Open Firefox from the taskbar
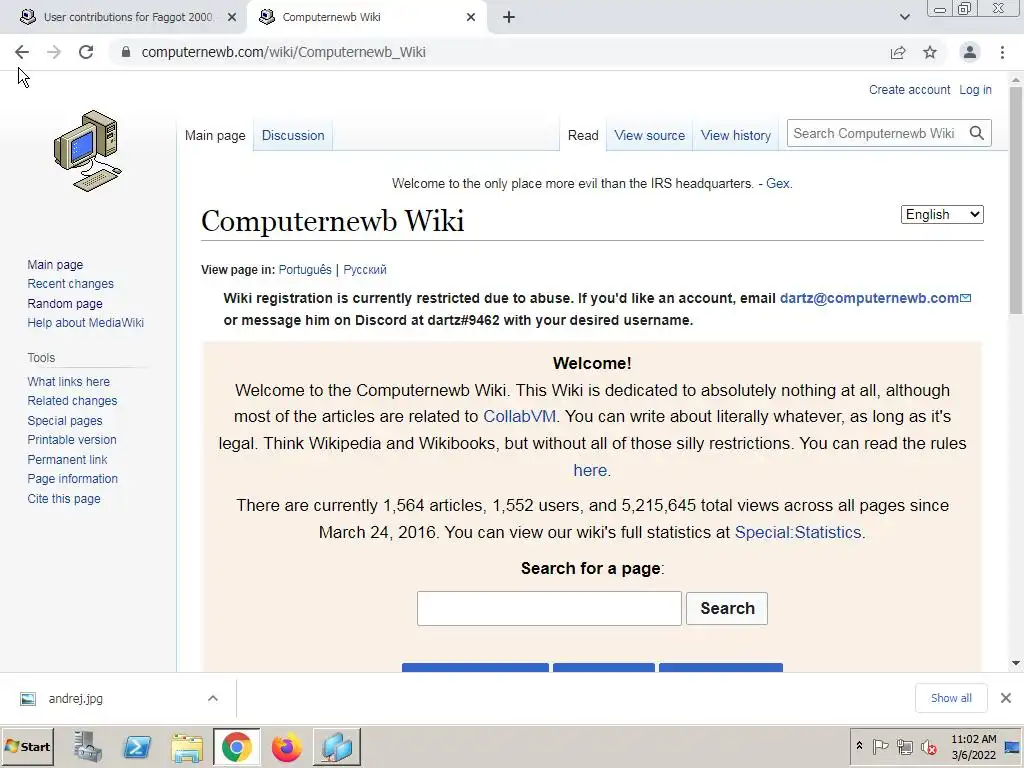Screen dimensions: 1024x768 pos(286,746)
